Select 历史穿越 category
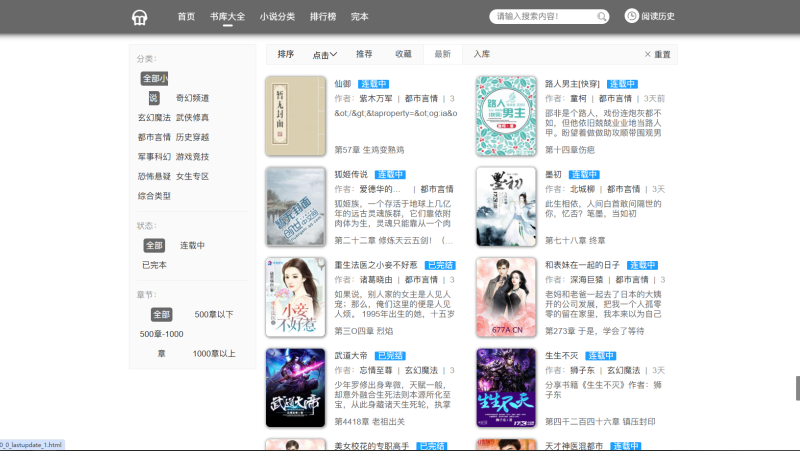This screenshot has width=800, height=451. click(192, 137)
